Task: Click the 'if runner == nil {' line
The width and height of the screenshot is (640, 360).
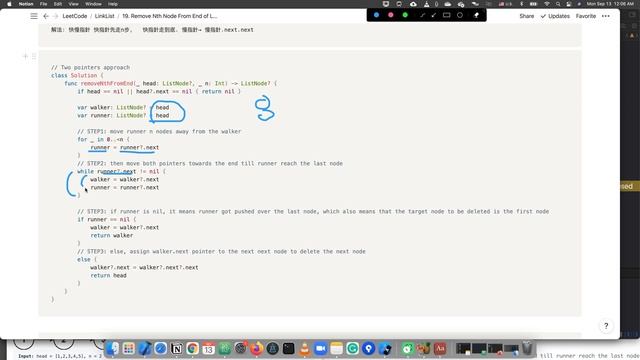Action: click(107, 220)
